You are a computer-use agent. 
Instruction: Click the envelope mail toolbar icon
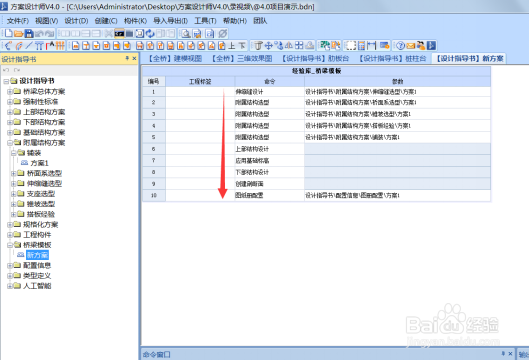click(411, 45)
